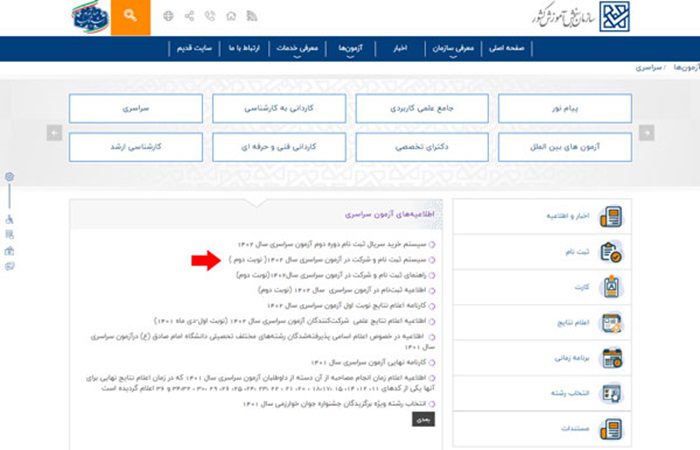
Task: Click the کارت ID card icon
Action: (611, 287)
